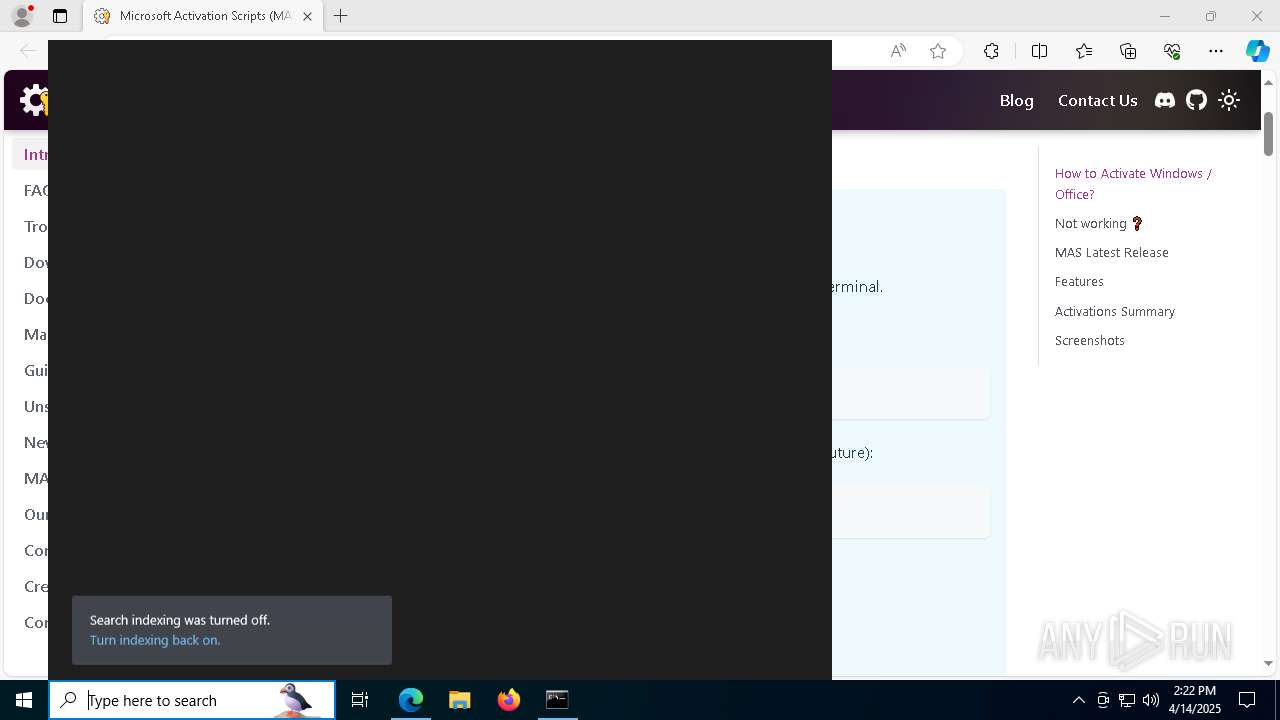Jump to Features section

pos(1079,281)
